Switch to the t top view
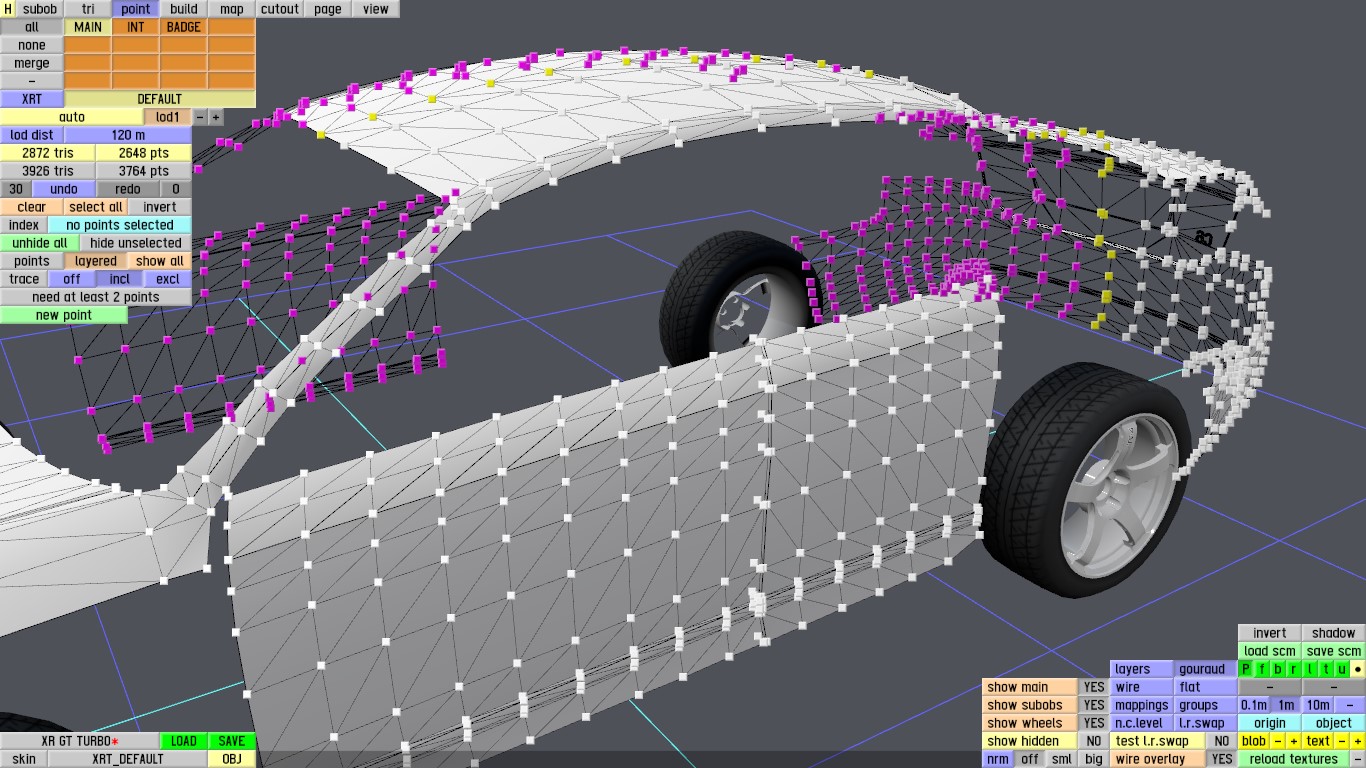Screen dimensions: 1366x768 (1326, 669)
